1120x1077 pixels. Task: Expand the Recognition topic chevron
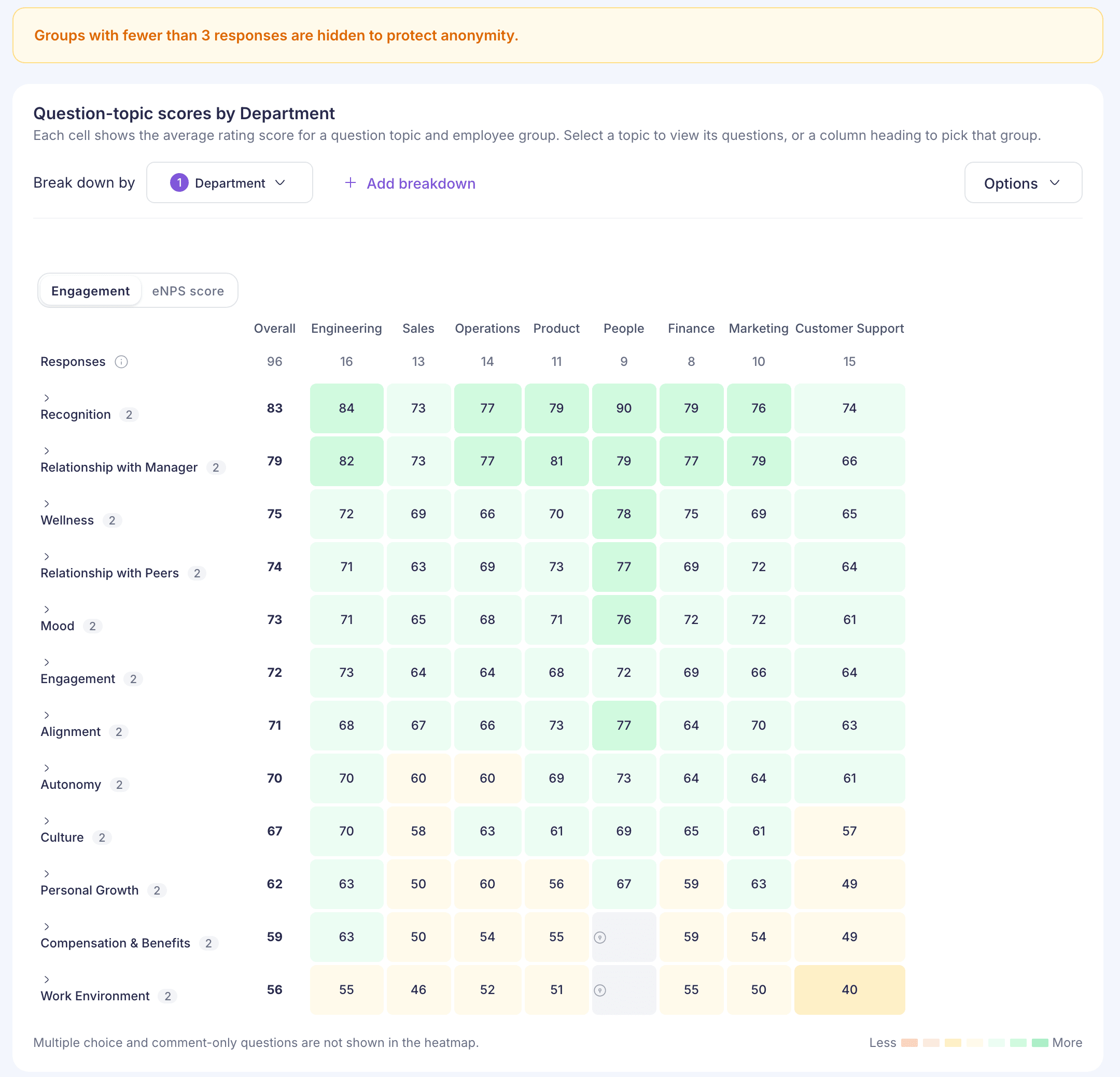(x=47, y=398)
